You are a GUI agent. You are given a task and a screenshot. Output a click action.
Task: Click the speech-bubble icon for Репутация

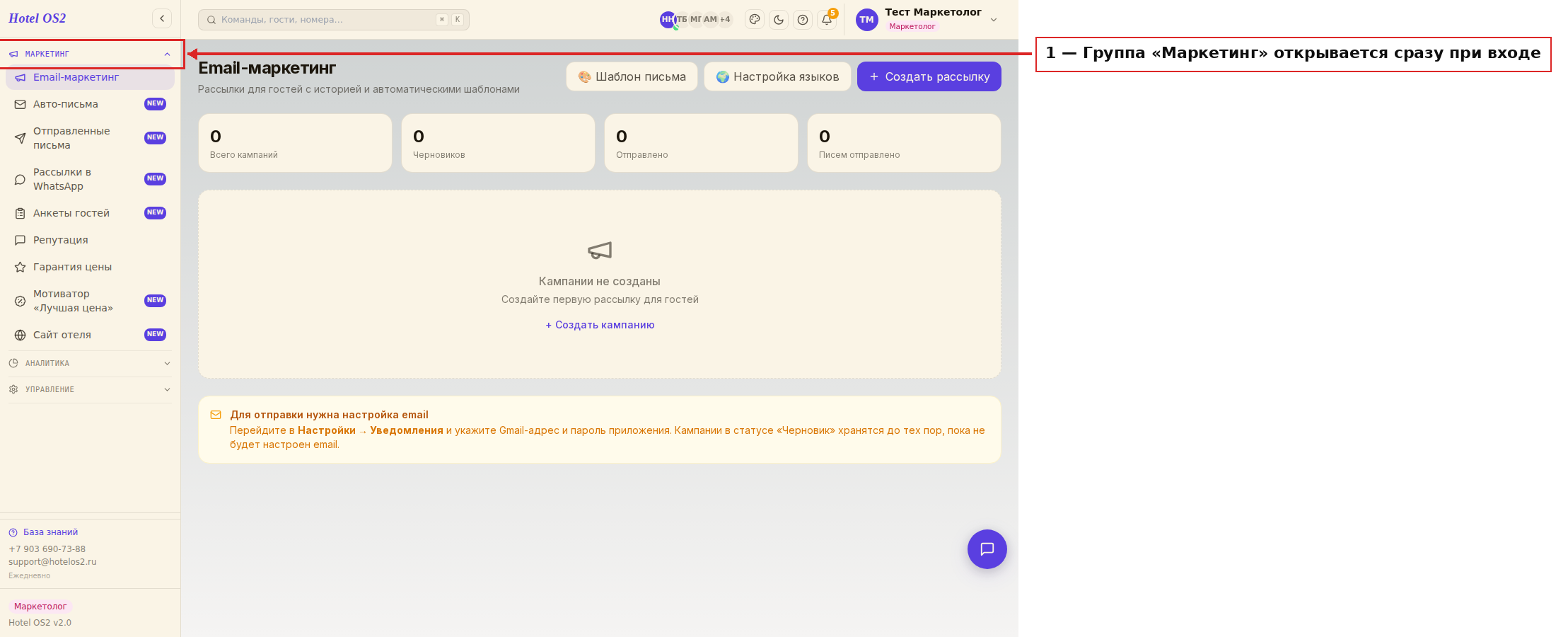click(21, 240)
